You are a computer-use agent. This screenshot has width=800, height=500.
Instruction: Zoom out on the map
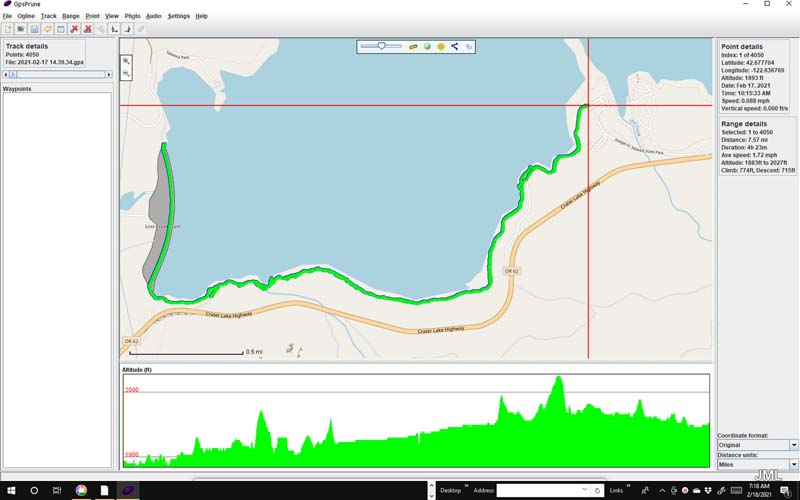126,74
